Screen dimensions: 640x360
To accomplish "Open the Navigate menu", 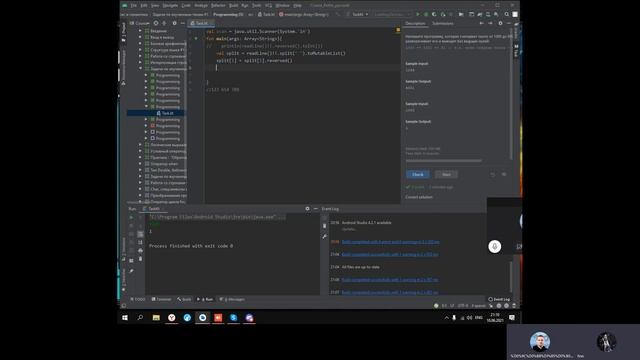I will click(x=170, y=5).
